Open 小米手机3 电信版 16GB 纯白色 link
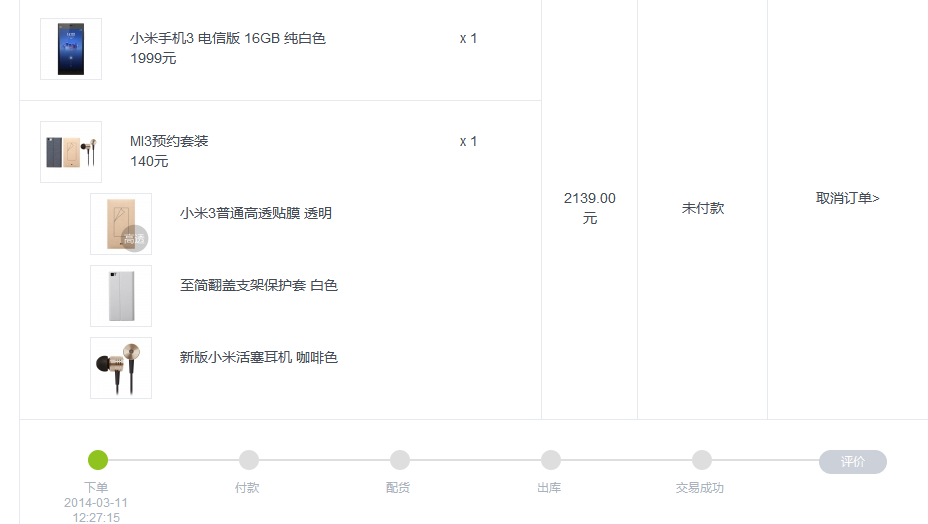The image size is (928, 524). [228, 38]
